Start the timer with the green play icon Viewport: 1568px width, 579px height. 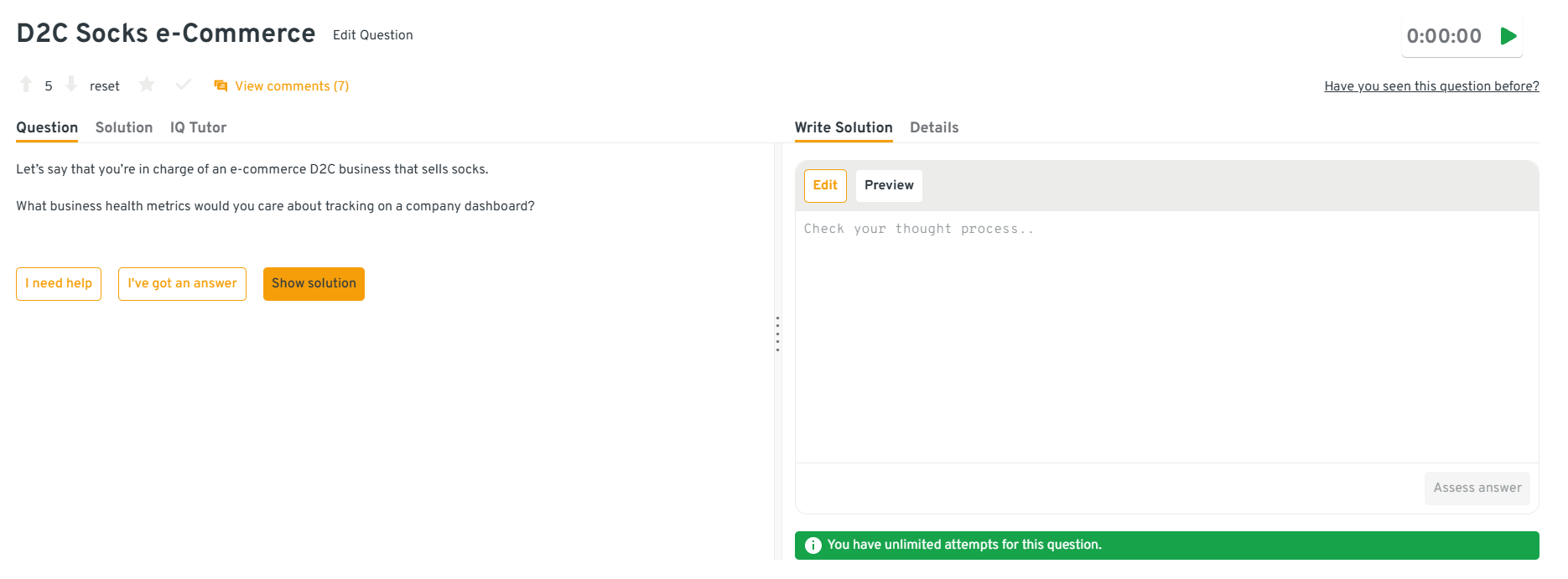(x=1508, y=36)
